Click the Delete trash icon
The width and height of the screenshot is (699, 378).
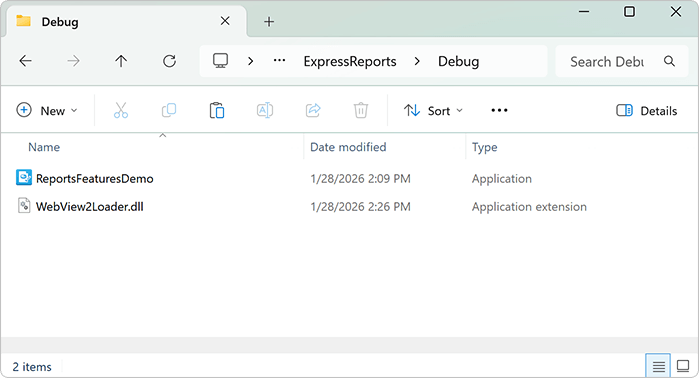point(361,110)
